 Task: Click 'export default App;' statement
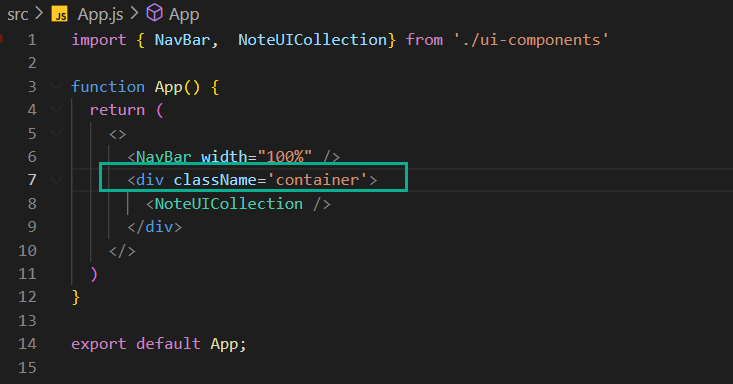pyautogui.click(x=159, y=344)
